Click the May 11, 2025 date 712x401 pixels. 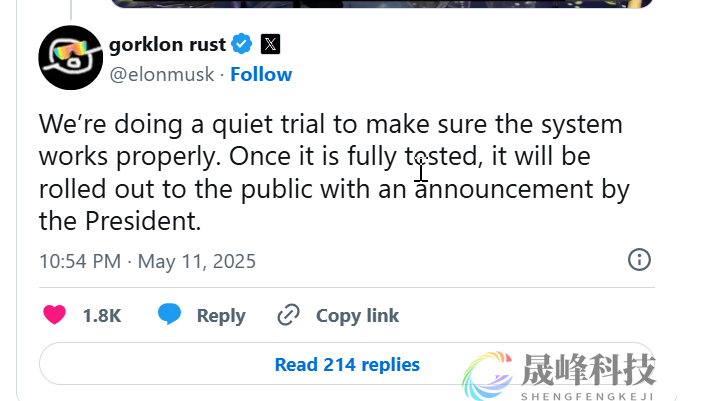pos(196,262)
